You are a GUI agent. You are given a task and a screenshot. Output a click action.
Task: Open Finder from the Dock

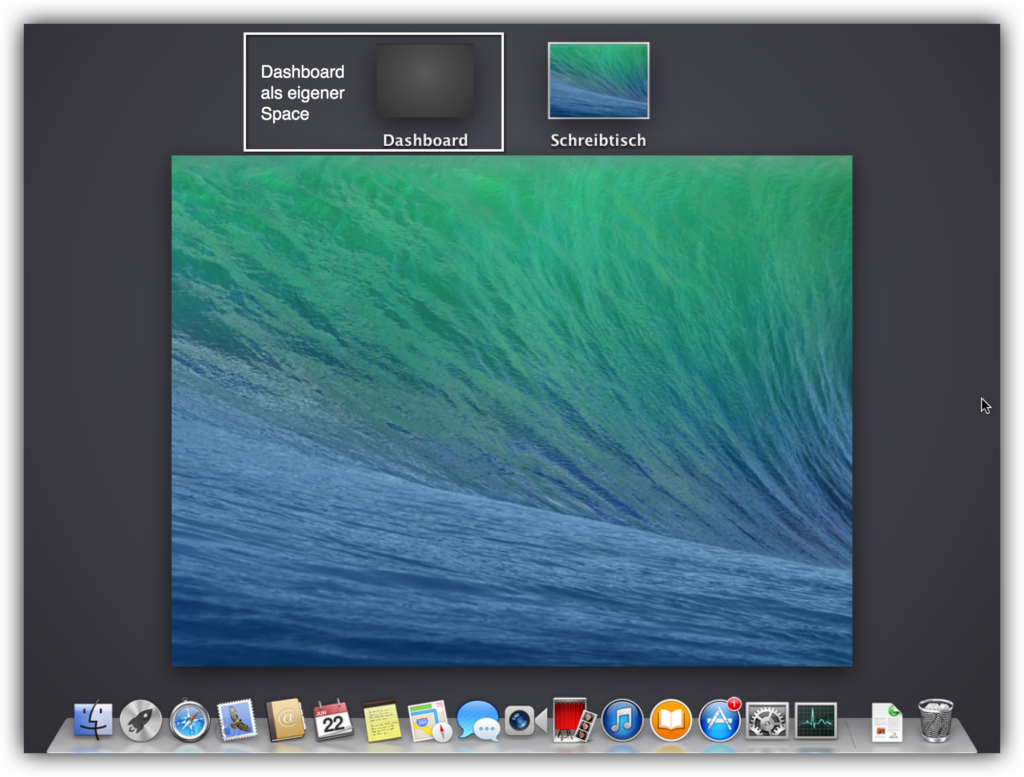[93, 720]
